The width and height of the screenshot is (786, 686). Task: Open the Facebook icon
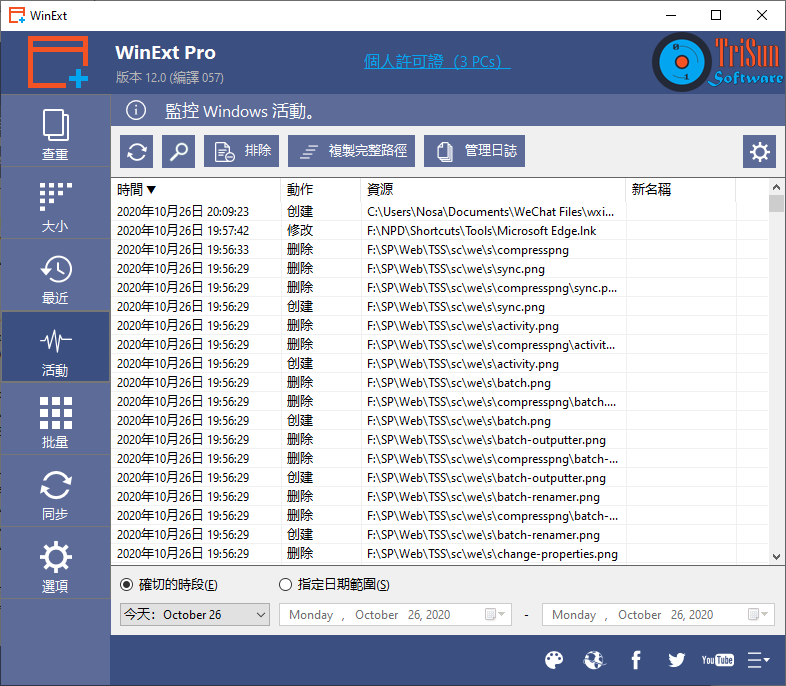click(x=636, y=660)
